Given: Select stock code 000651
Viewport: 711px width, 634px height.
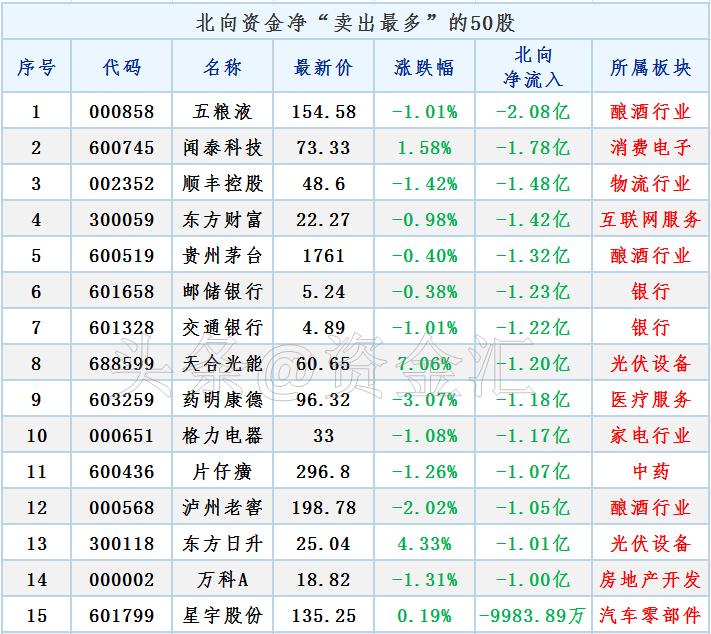Looking at the screenshot, I should pos(122,435).
